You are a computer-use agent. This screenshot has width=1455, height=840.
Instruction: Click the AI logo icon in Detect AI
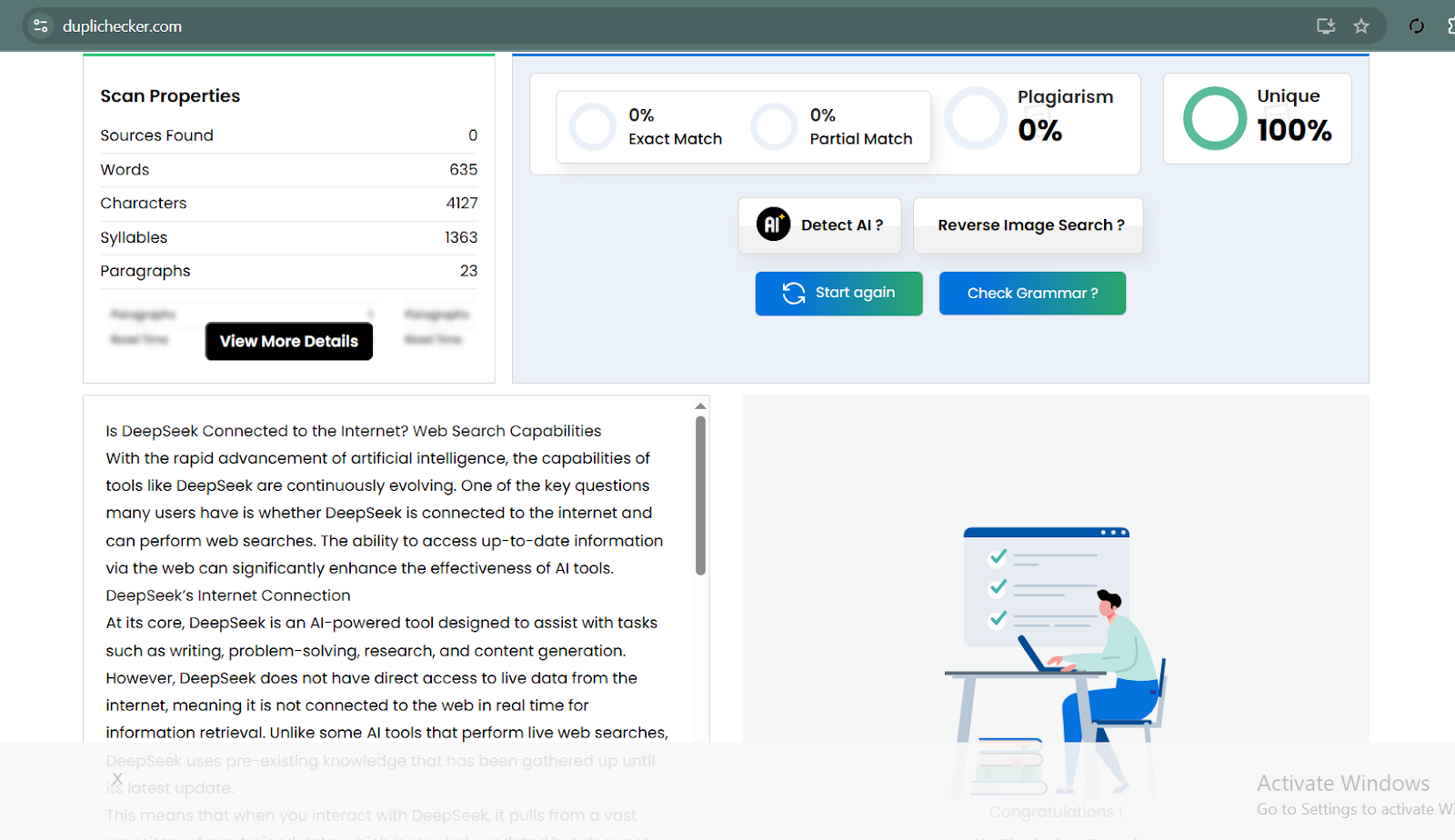(x=773, y=223)
